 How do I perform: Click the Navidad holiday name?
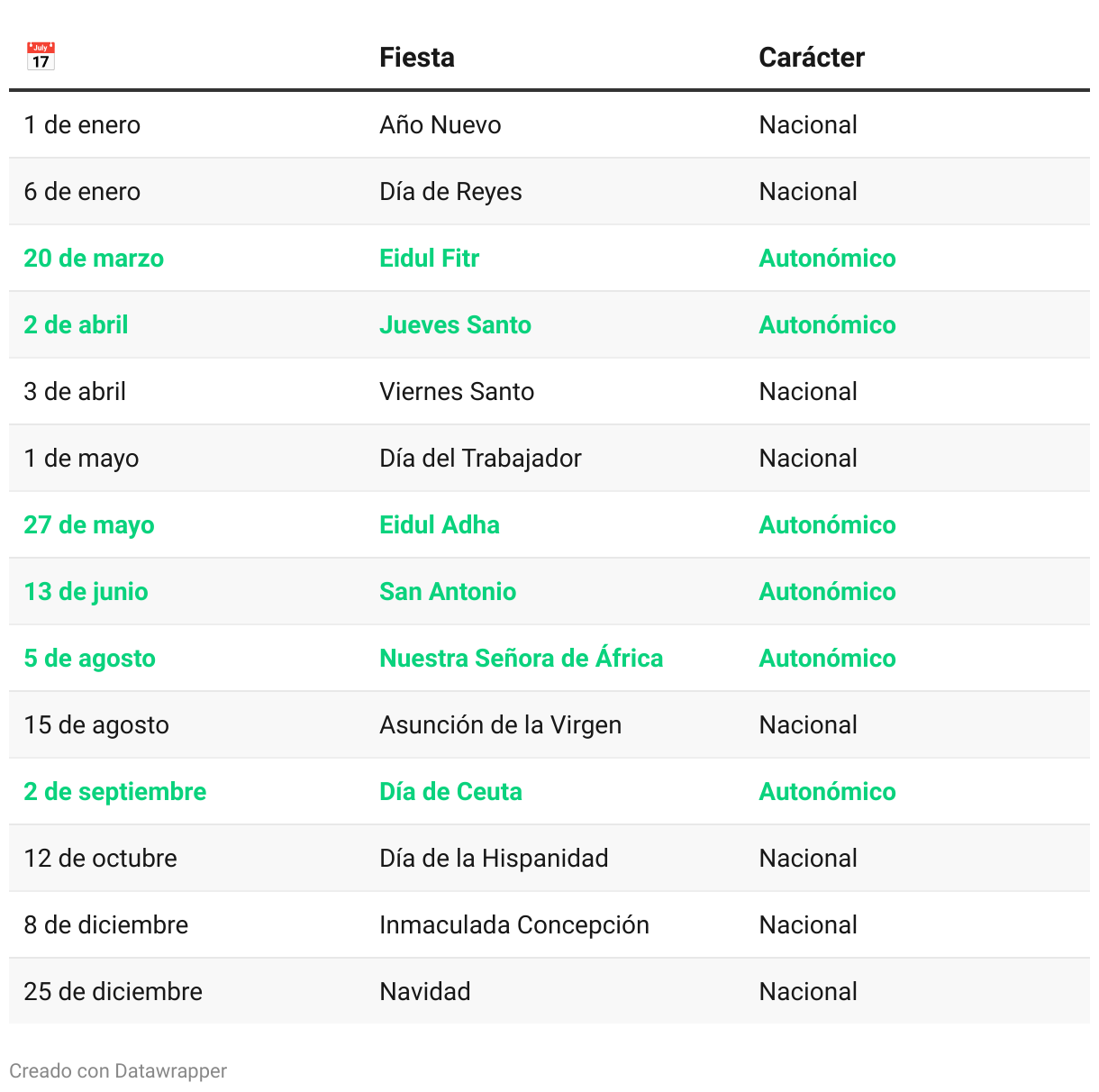point(424,991)
